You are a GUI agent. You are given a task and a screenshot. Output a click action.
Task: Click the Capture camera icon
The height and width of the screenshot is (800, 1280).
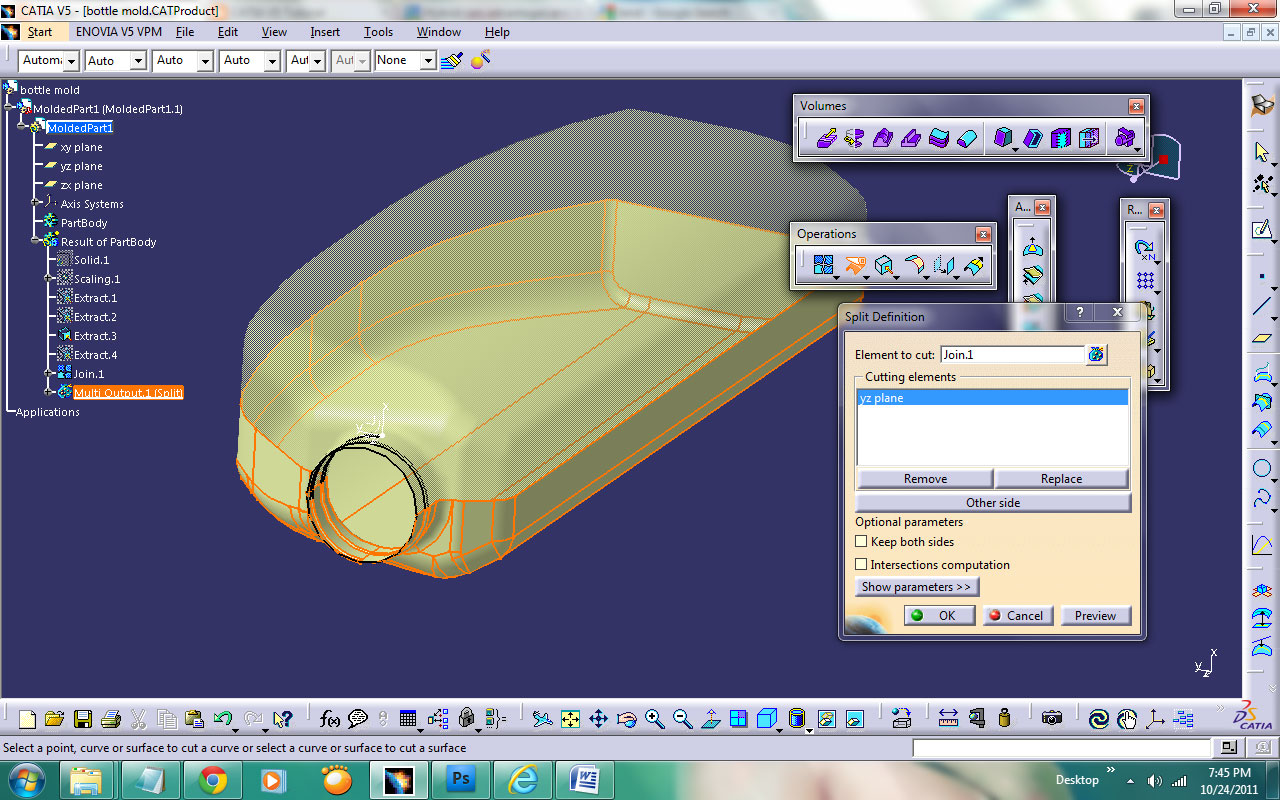tap(1051, 718)
